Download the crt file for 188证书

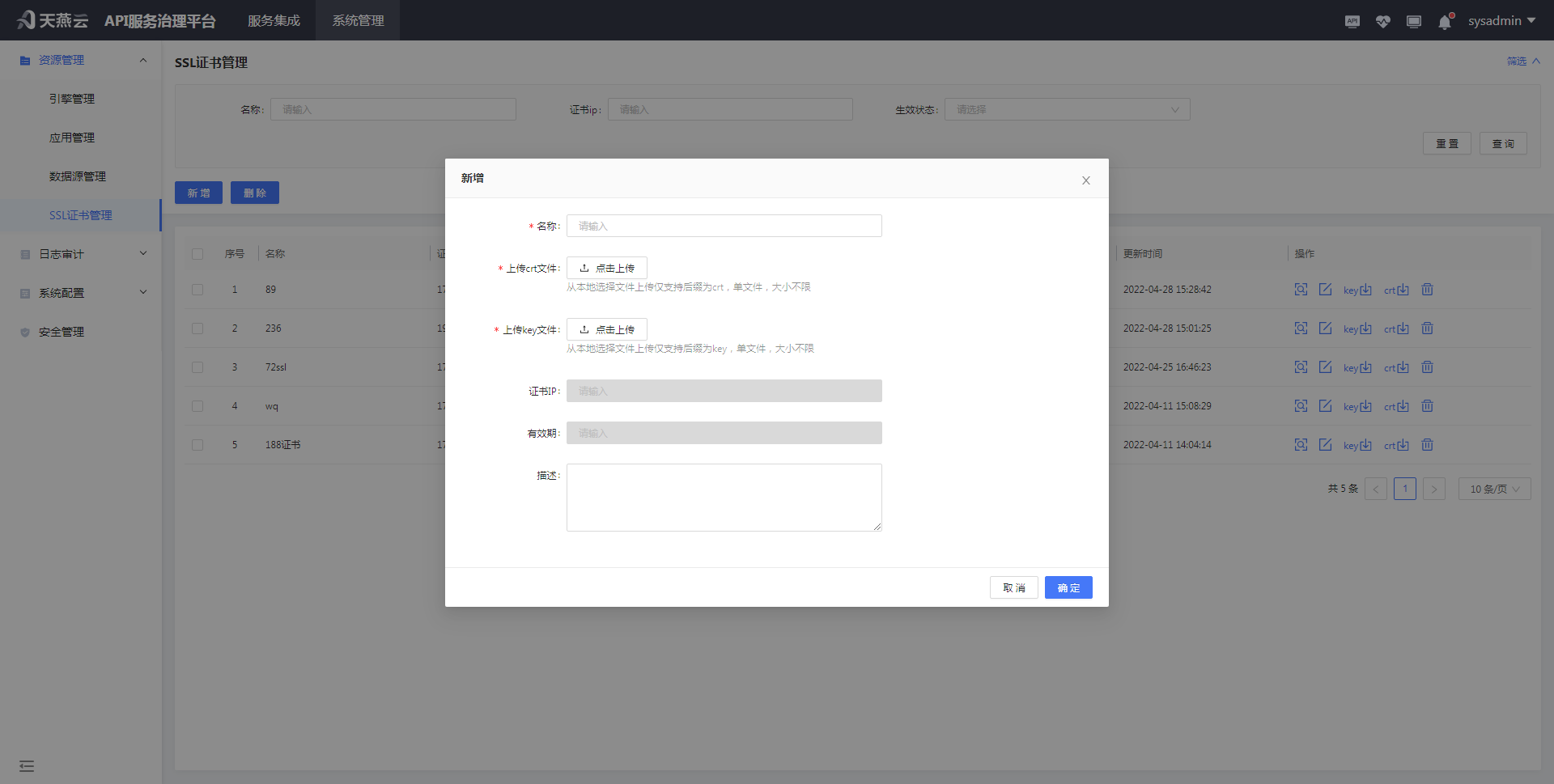tap(1397, 444)
